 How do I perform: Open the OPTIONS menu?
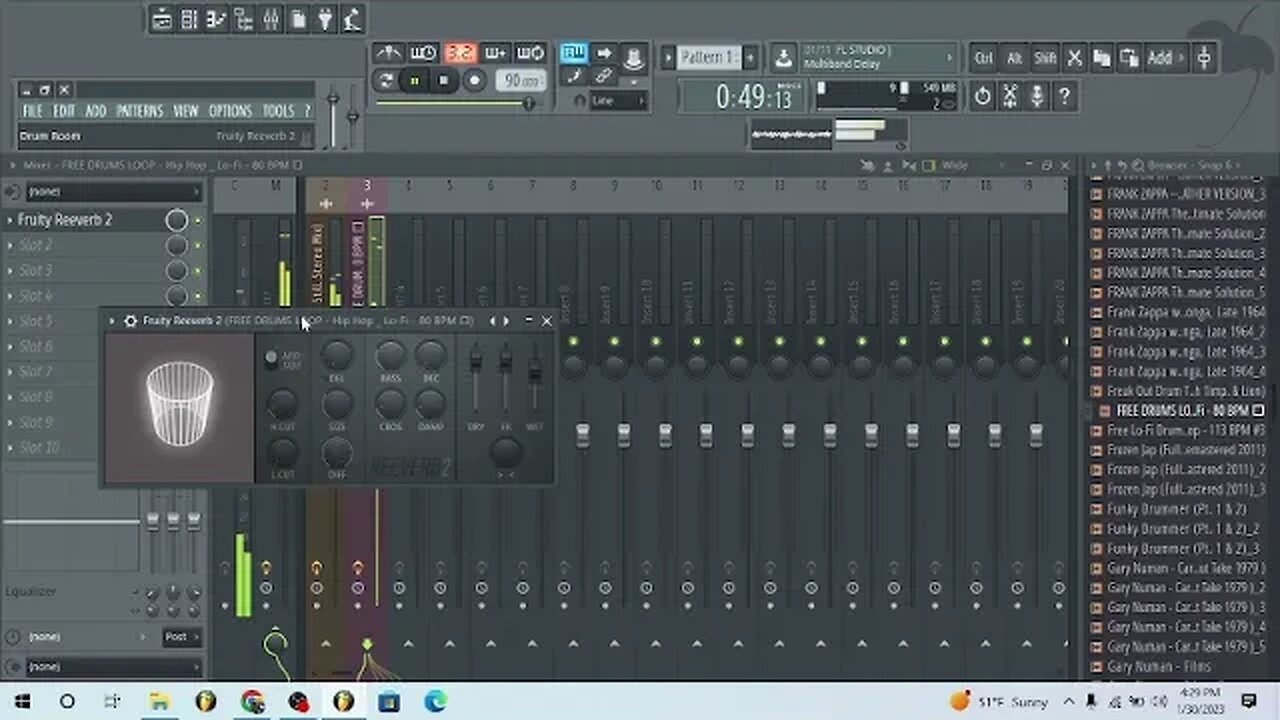coord(230,111)
